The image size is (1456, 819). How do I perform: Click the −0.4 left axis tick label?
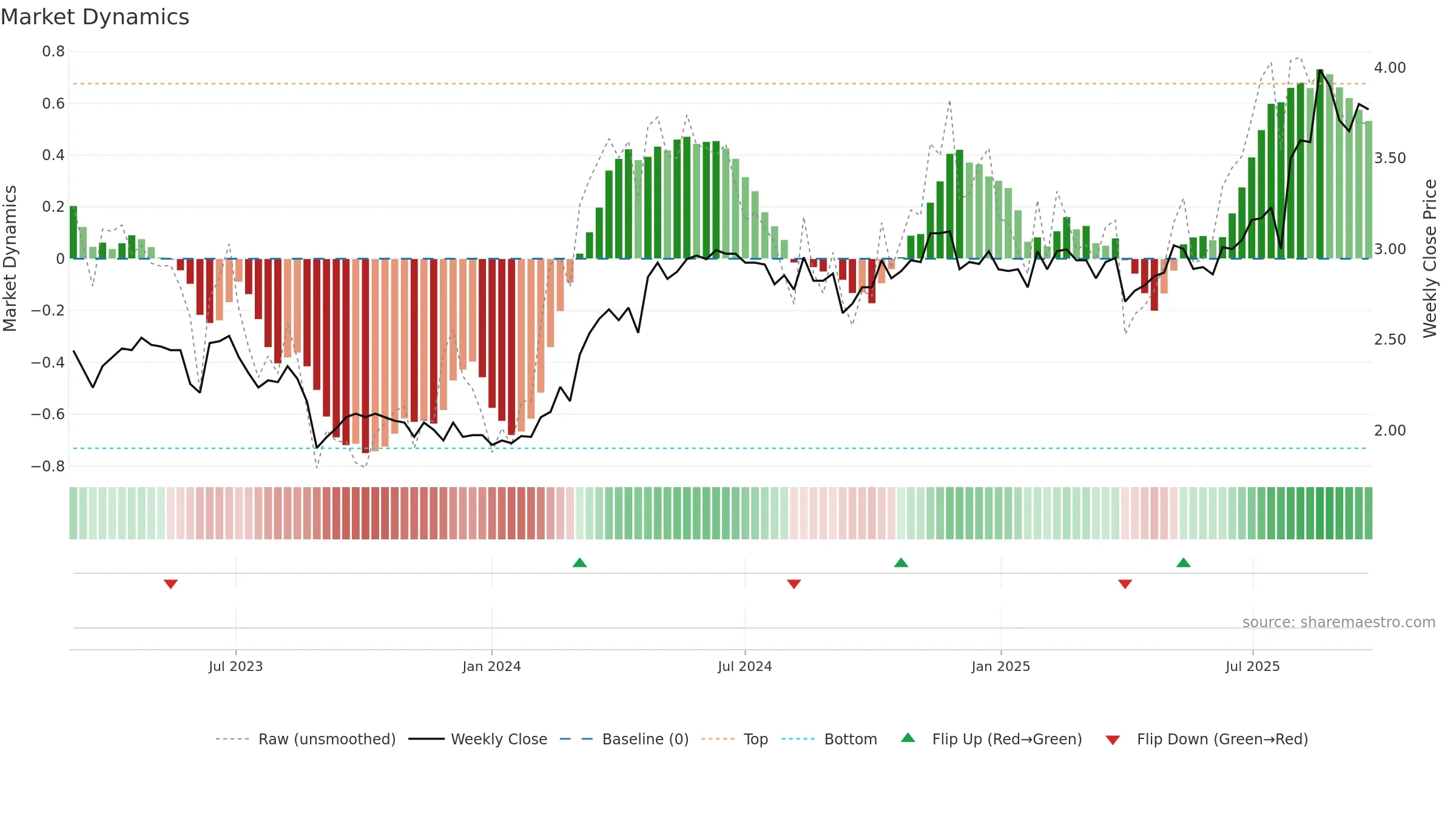(x=48, y=362)
